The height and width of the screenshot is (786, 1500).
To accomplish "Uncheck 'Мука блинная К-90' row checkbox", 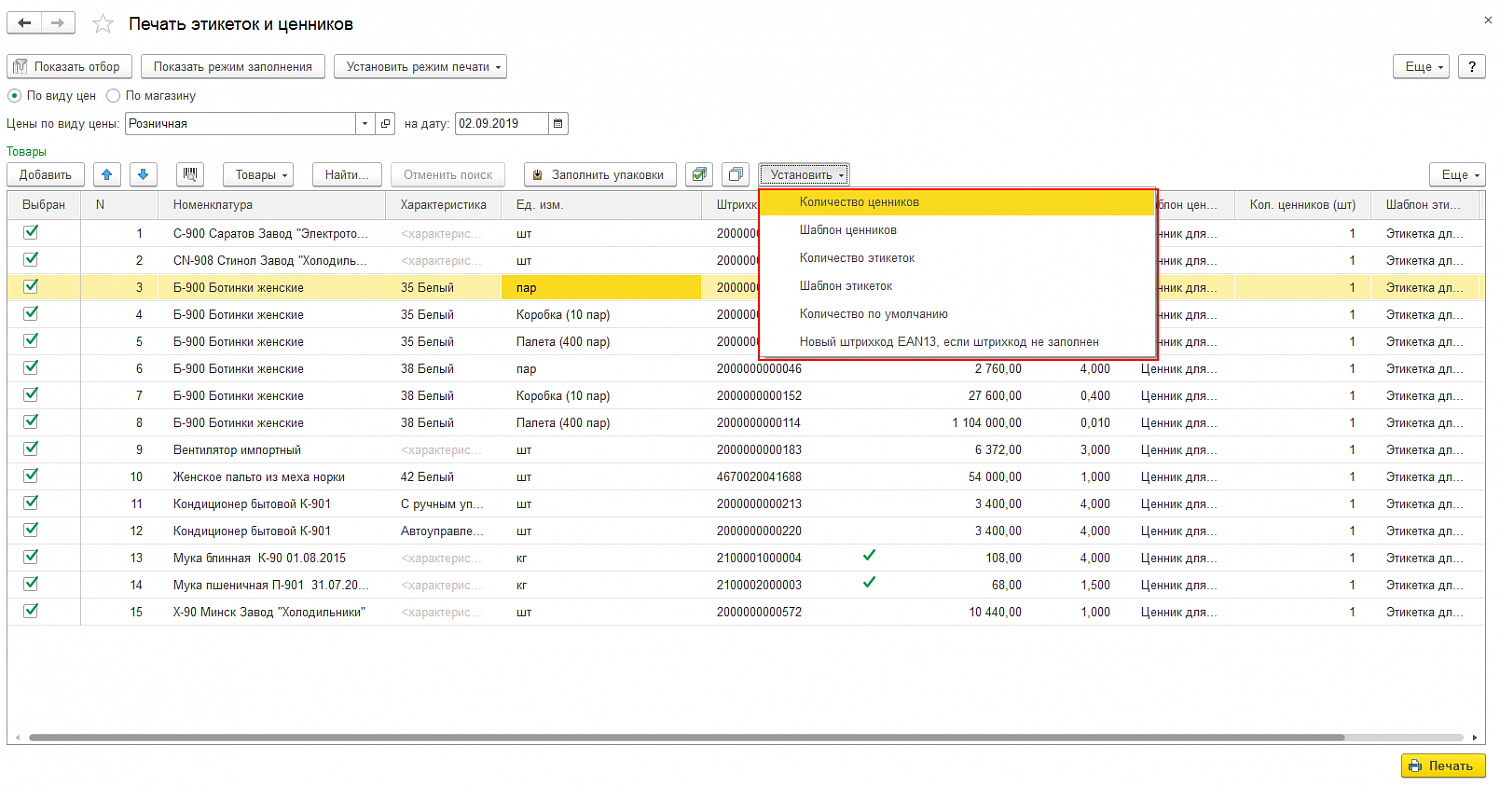I will (x=31, y=556).
